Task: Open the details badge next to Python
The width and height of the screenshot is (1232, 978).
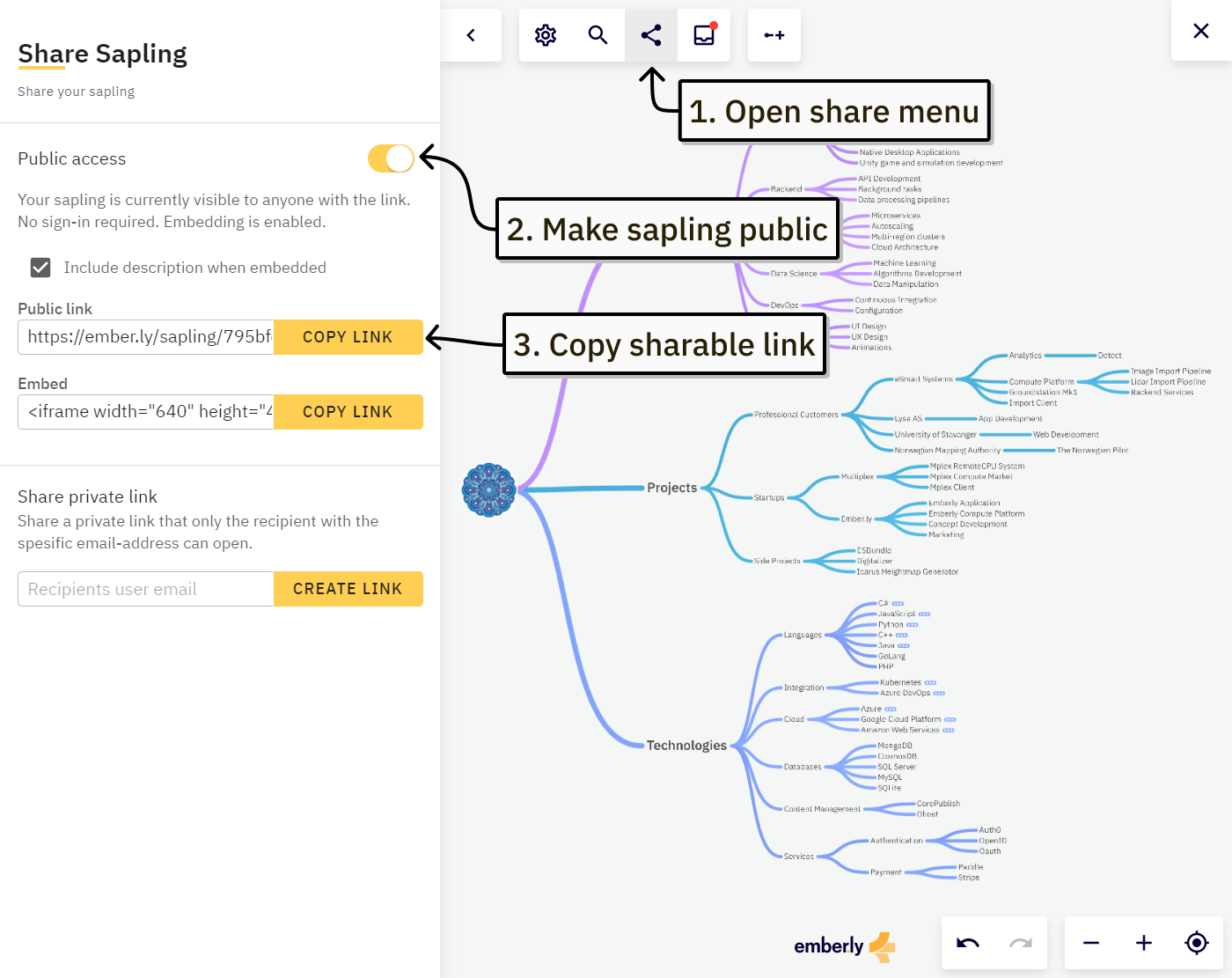Action: [x=912, y=625]
